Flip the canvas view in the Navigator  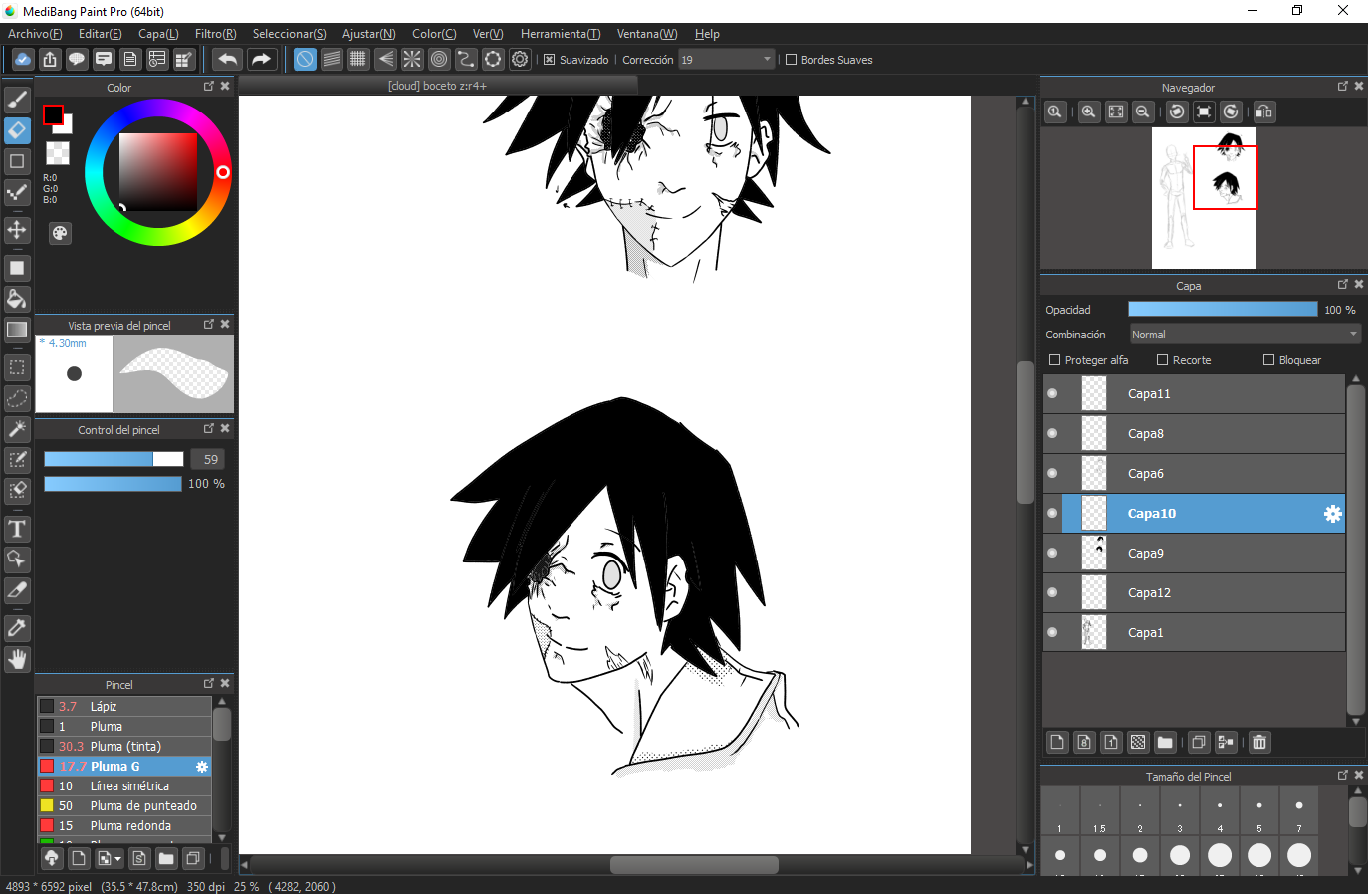(x=1264, y=112)
